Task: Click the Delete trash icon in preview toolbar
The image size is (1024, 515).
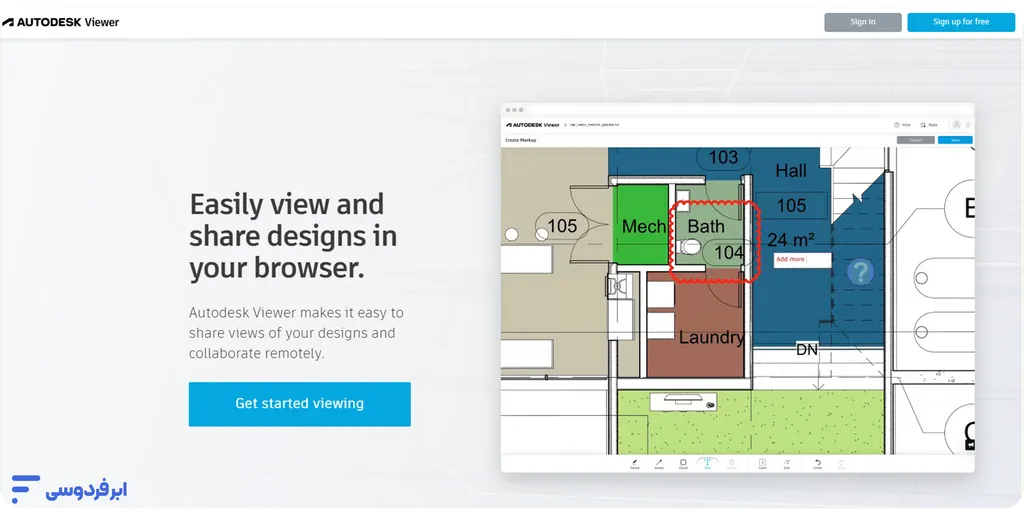Action: (x=731, y=464)
